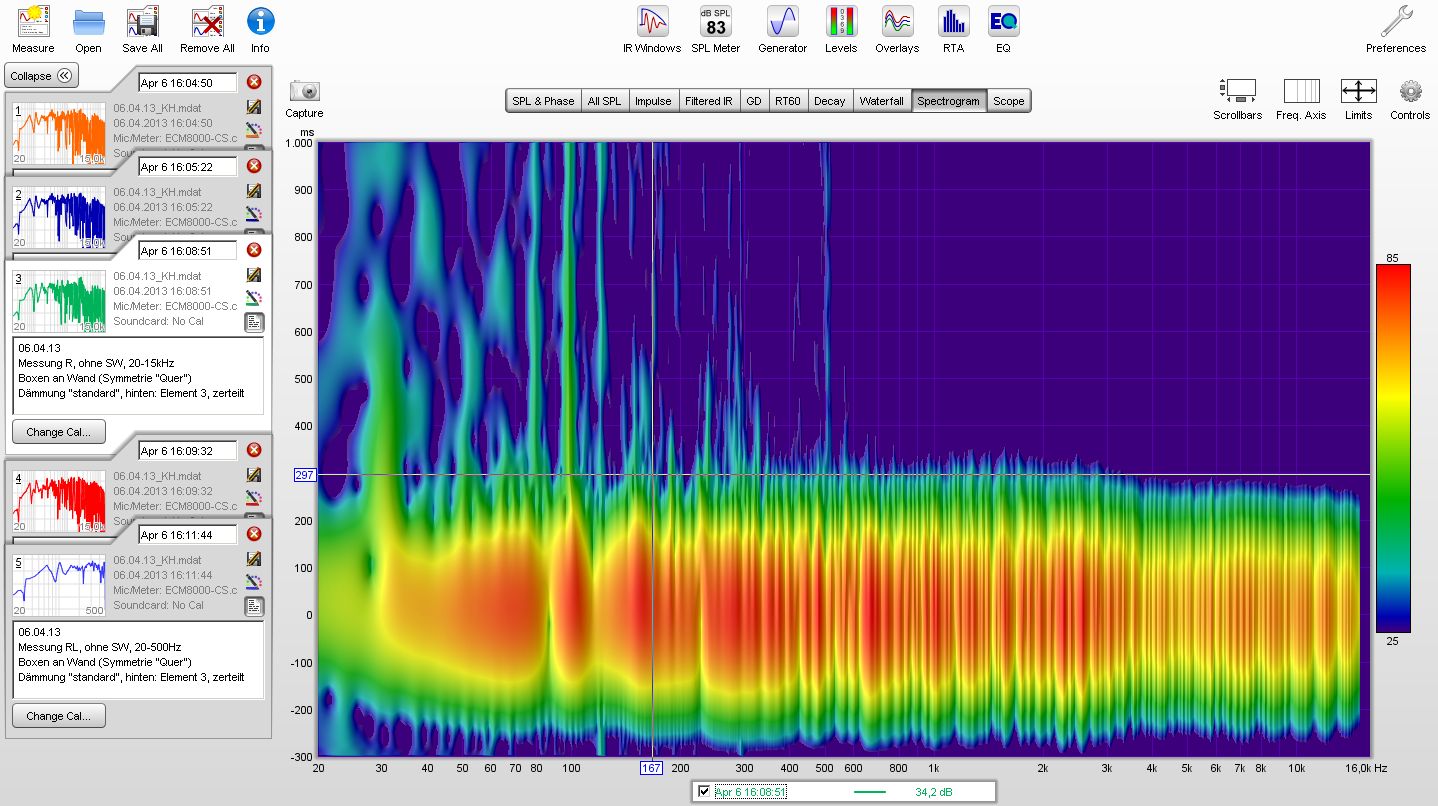This screenshot has width=1438, height=806.
Task: Collapse the measurements panel
Action: (42, 76)
